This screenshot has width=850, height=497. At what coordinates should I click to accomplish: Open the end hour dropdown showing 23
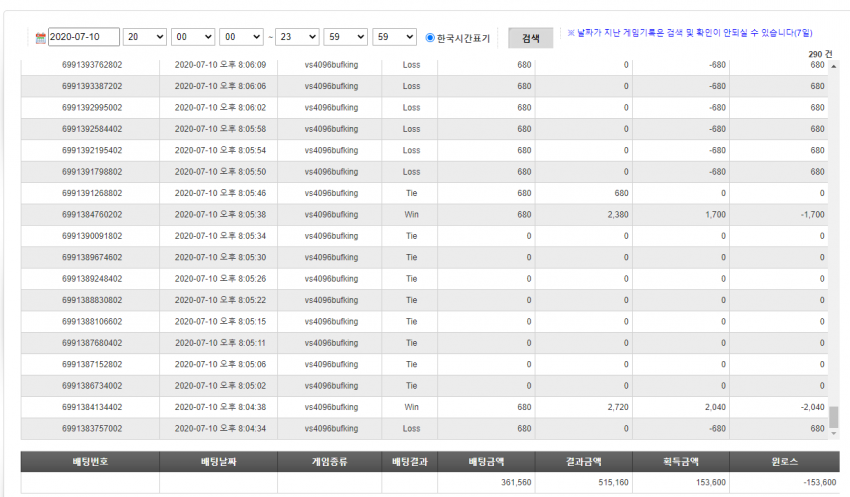tap(297, 37)
